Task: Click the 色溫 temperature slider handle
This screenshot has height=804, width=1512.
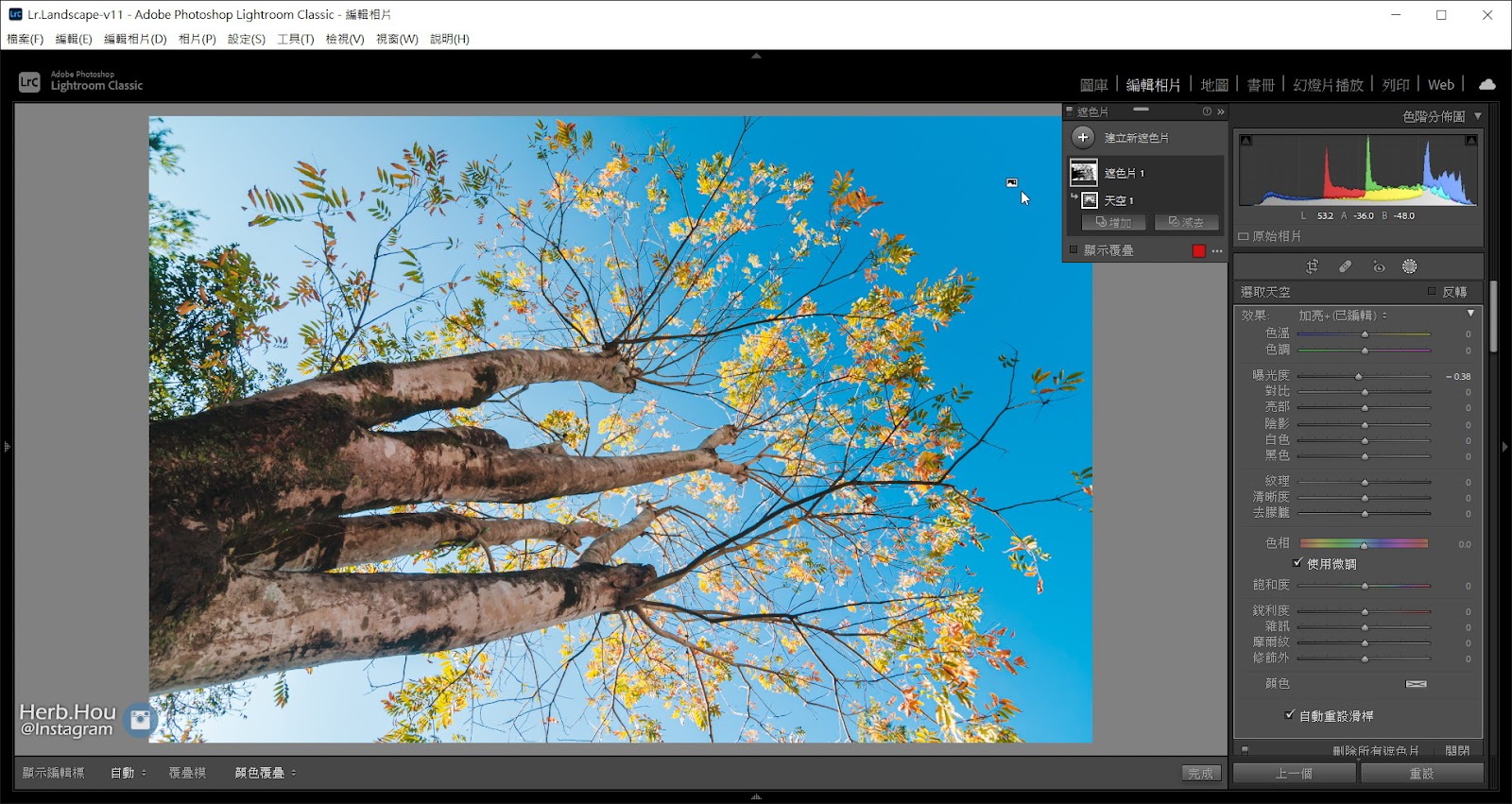Action: pyautogui.click(x=1365, y=334)
